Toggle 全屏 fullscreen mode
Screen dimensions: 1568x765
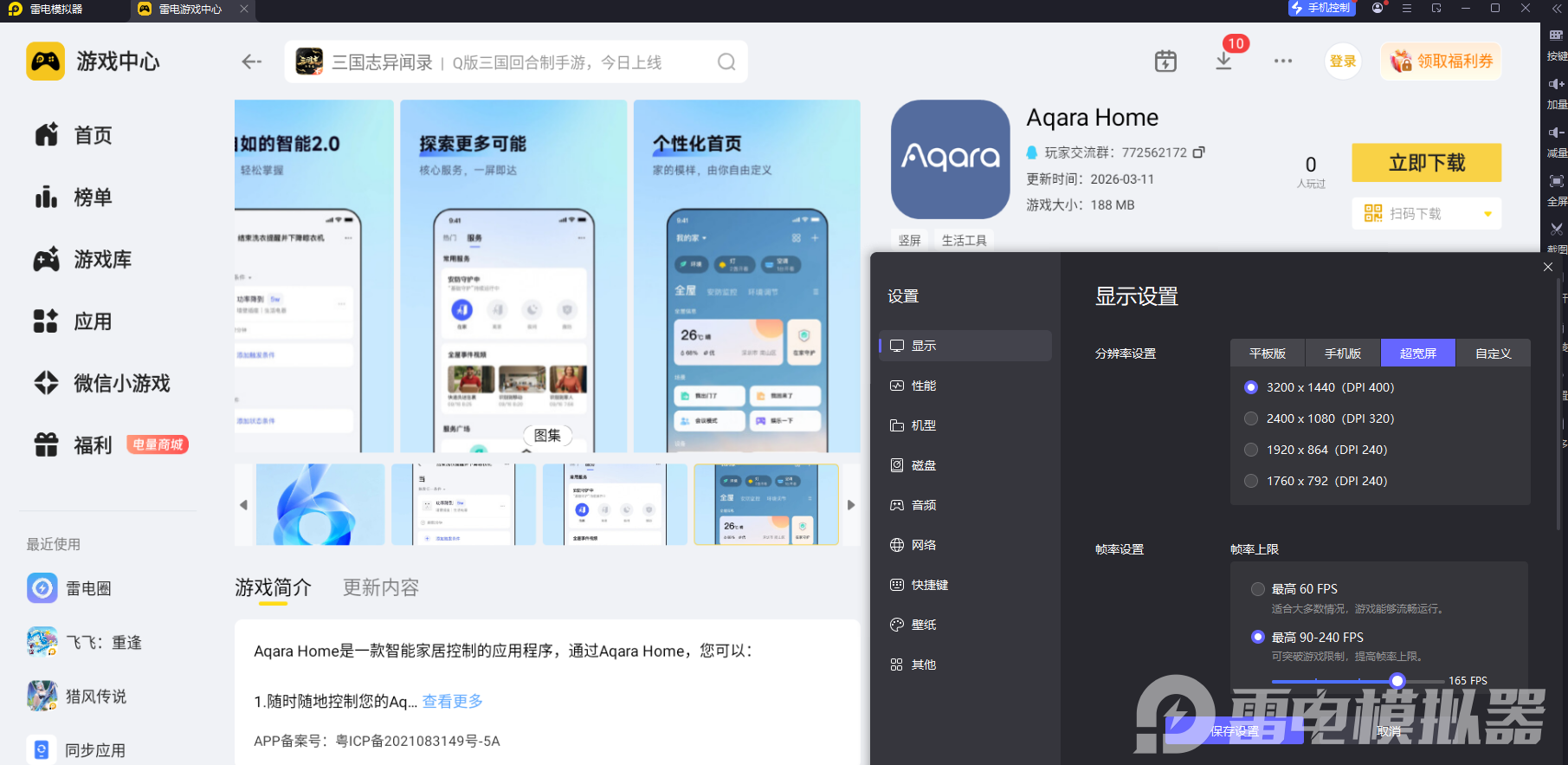1557,190
